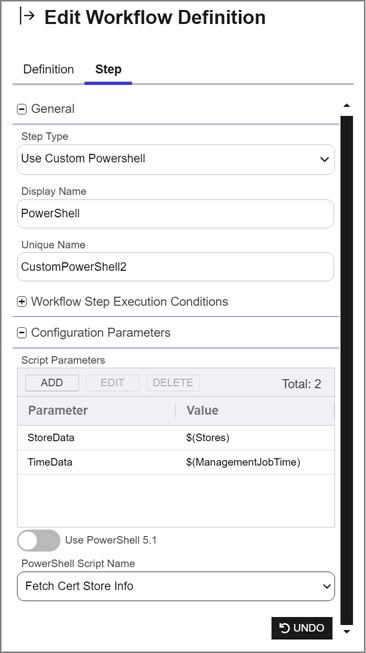366x653 pixels.
Task: Focus the Display Name input field
Action: coord(175,214)
